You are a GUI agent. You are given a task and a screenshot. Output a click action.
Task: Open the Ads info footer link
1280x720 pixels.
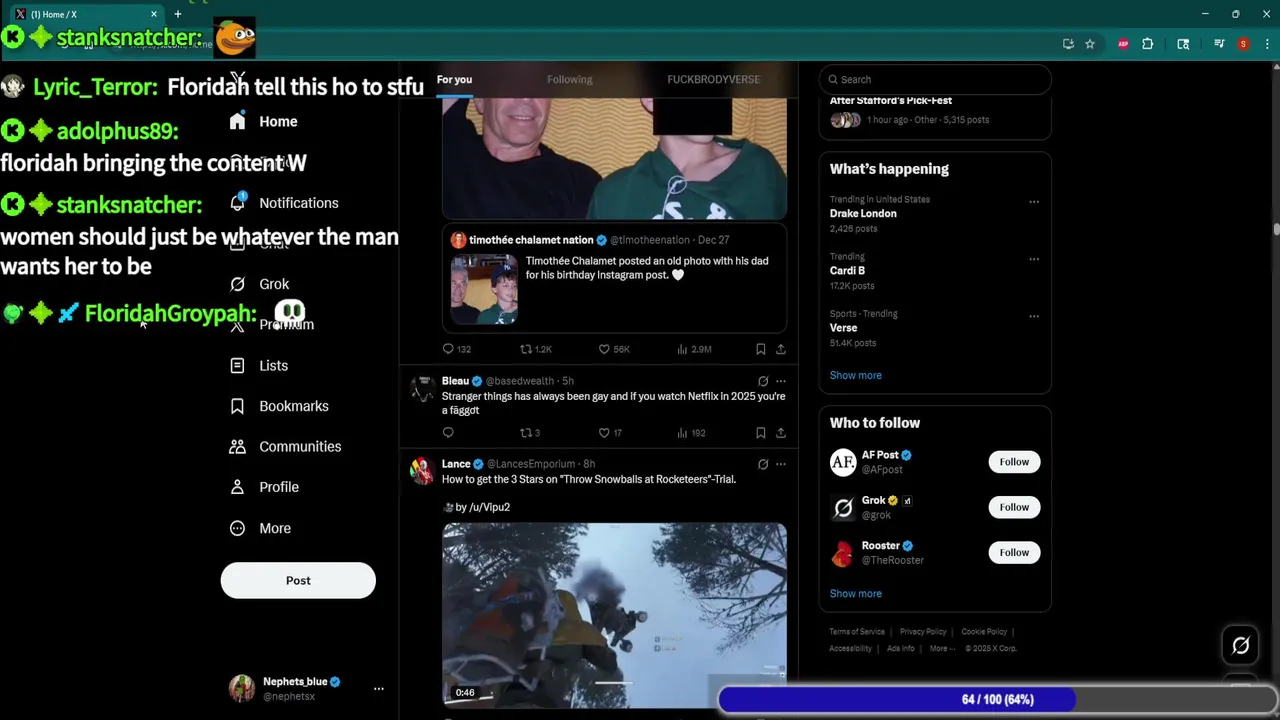[900, 648]
